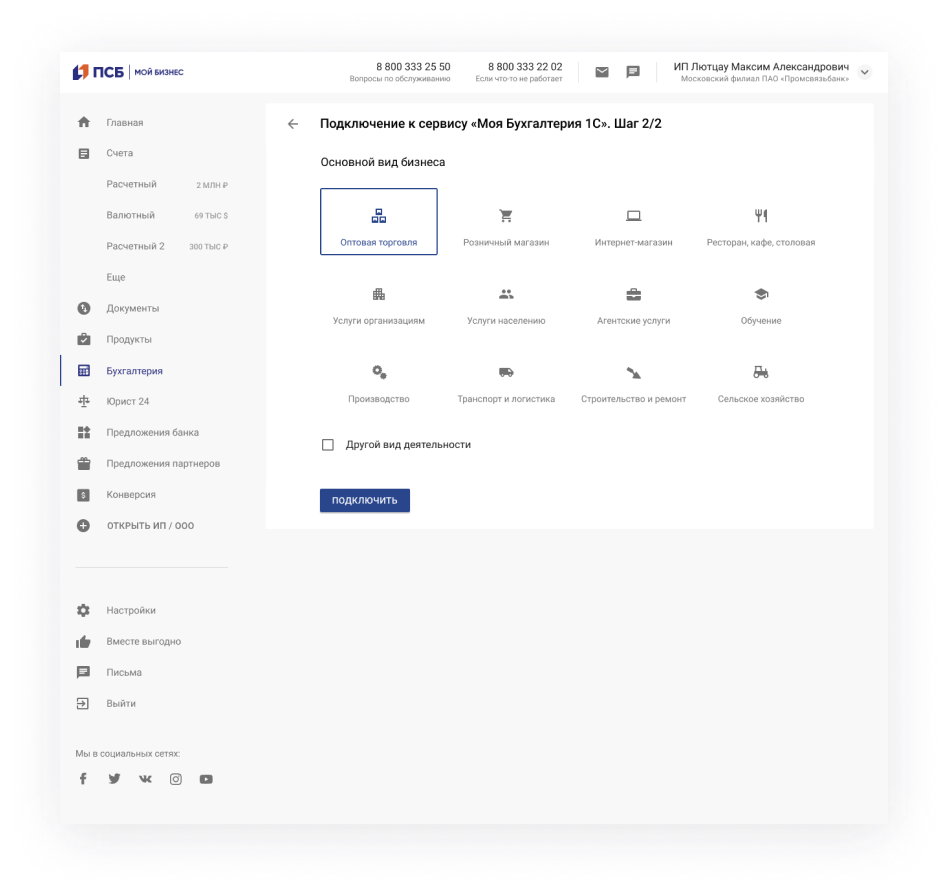Pick the Ресторан, кафе, столовая icon
The width and height of the screenshot is (948, 892).
tap(761, 216)
